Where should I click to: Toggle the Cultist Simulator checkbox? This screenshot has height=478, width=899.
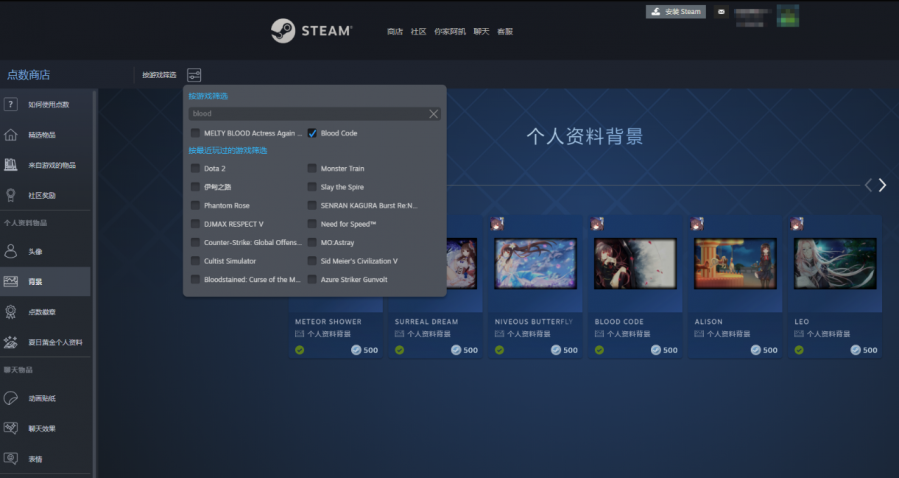click(x=196, y=261)
